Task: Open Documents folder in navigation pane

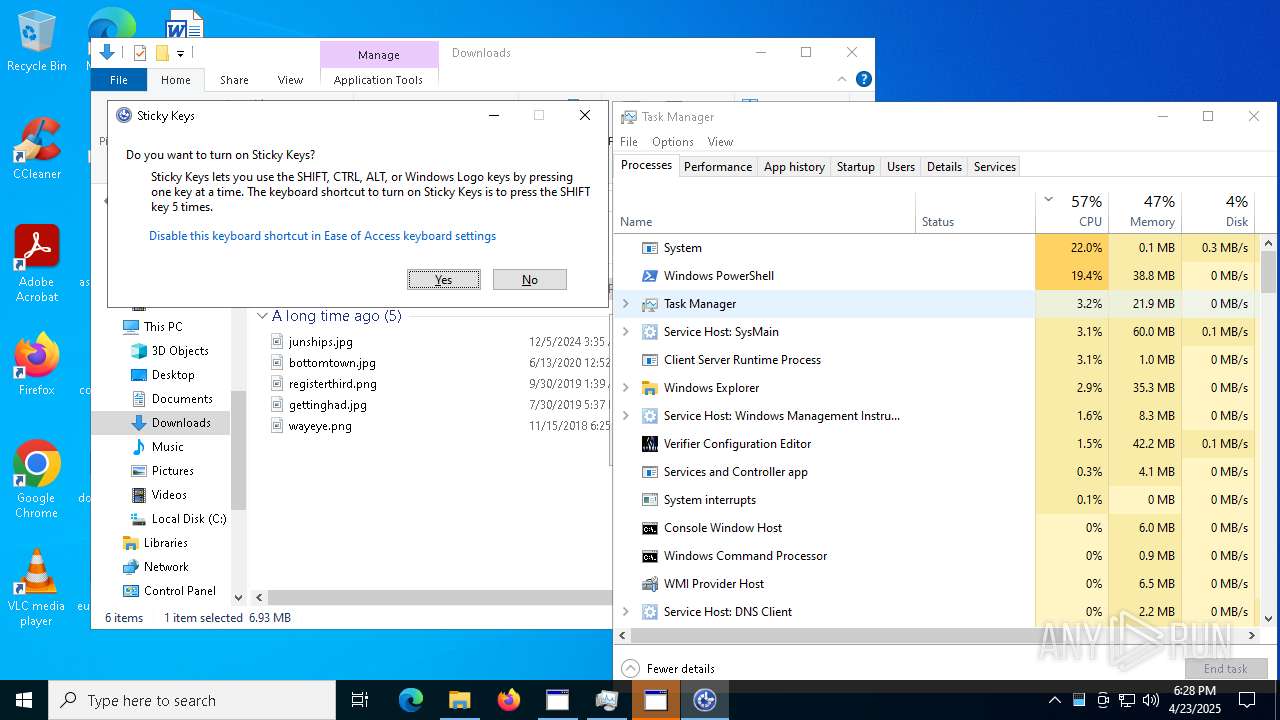Action: click(182, 399)
